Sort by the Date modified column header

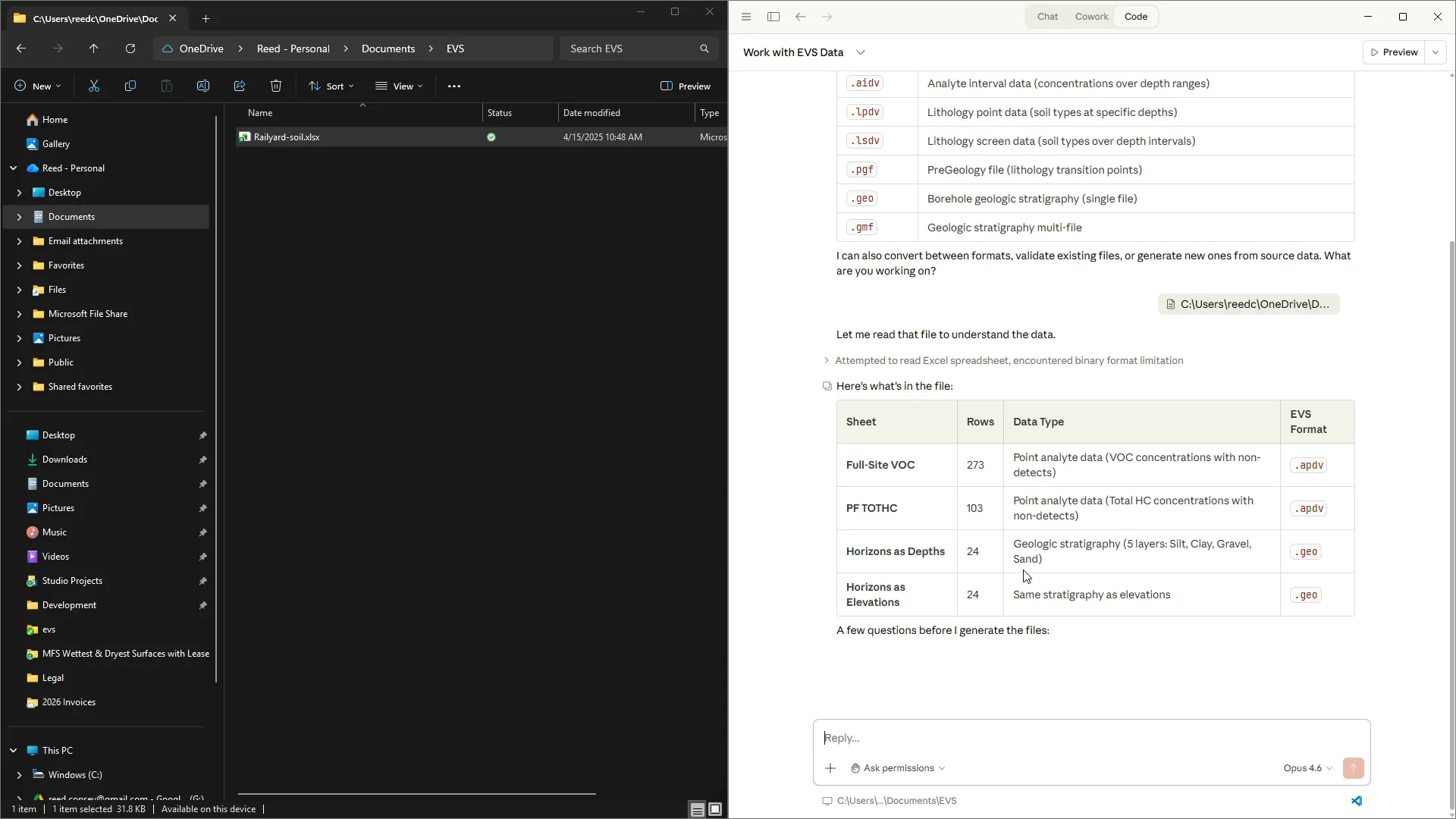(626, 113)
